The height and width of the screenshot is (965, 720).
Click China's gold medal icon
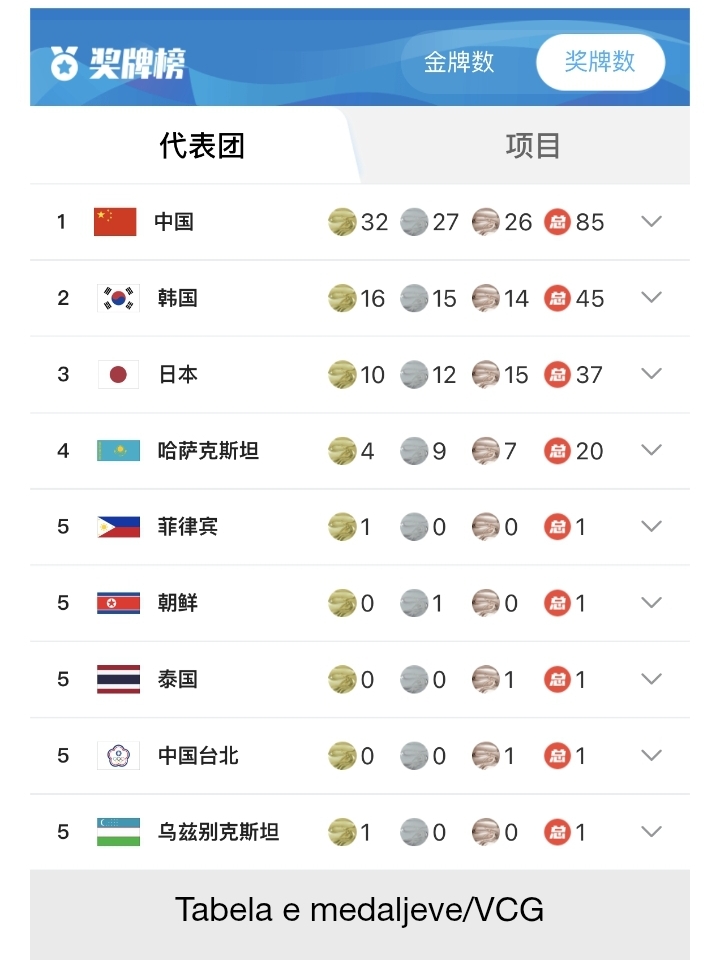(342, 221)
